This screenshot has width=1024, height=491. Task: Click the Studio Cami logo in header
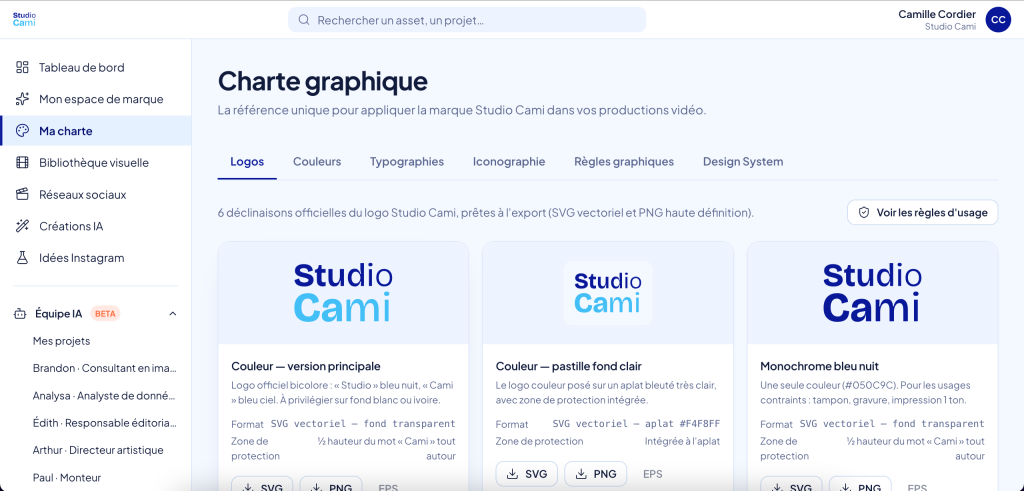[24, 19]
